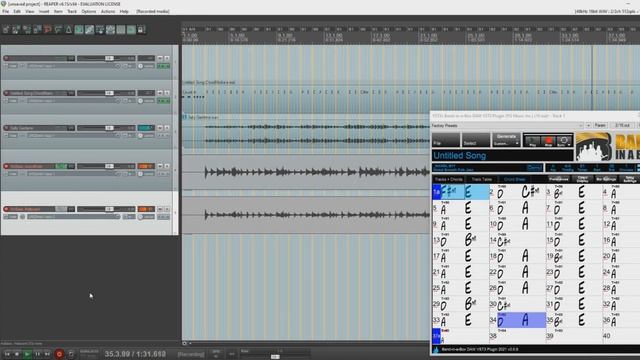Toggle the locking padlock icon
The image size is (640, 360).
pyautogui.click(x=141, y=30)
